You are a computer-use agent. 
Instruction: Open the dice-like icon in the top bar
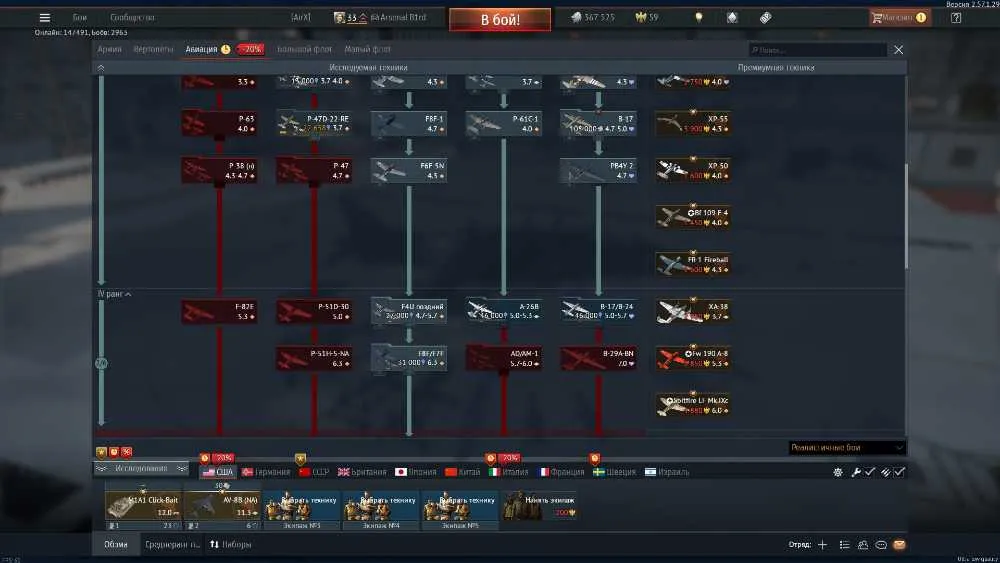[x=765, y=17]
